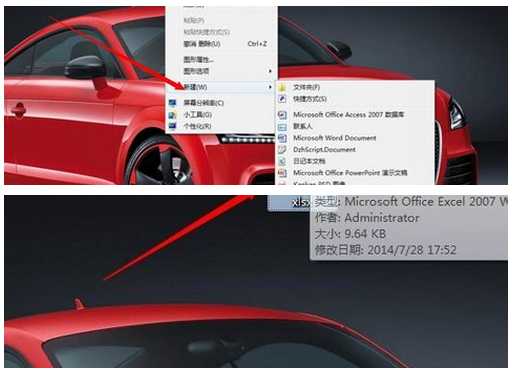Click the contact card icon beside 联系人
This screenshot has width=508, height=368.
[x=282, y=126]
